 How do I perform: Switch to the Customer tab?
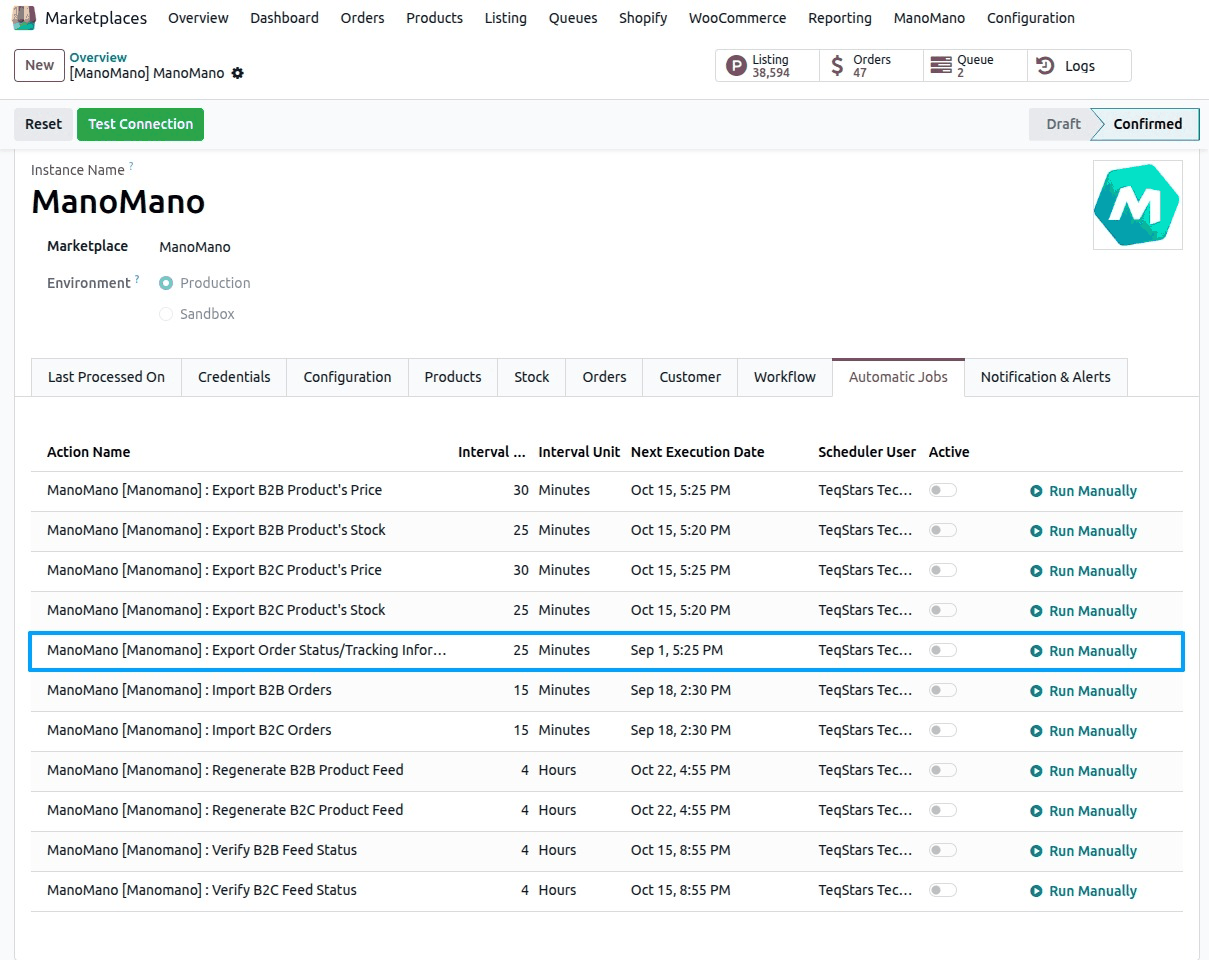pos(690,377)
